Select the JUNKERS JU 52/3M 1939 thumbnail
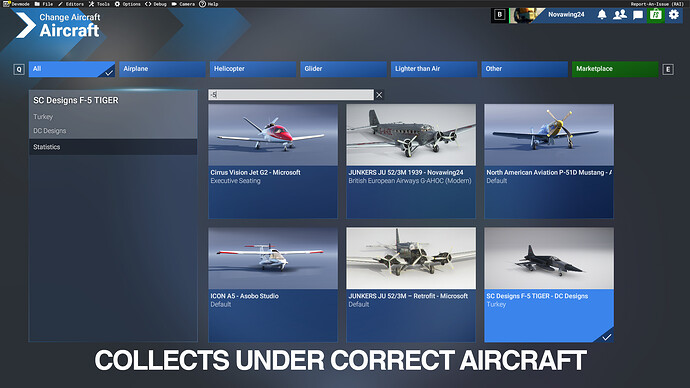 tap(411, 135)
